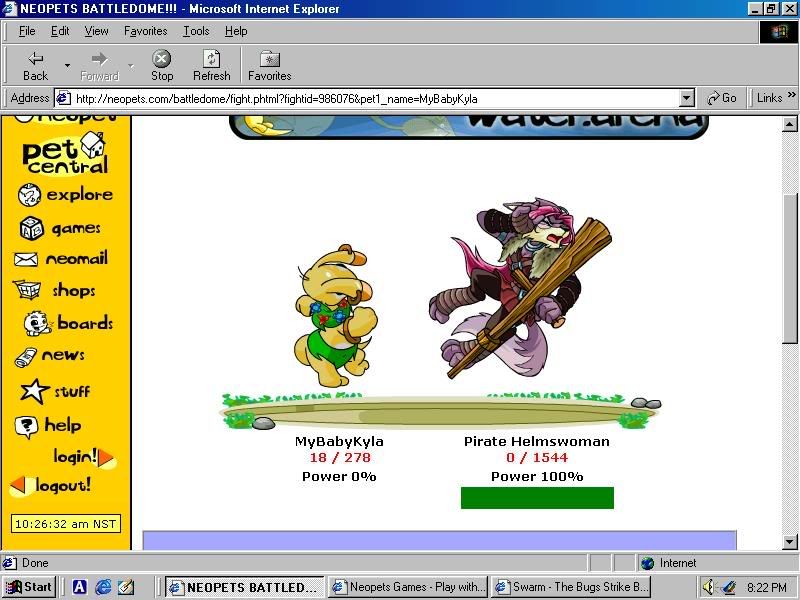Click the logout! button
This screenshot has width=800, height=600.
click(x=51, y=485)
